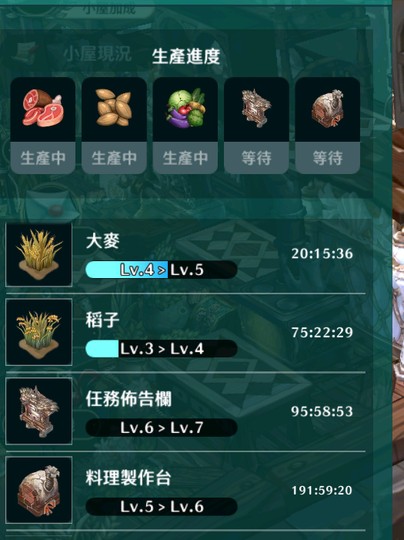Select the waiting bulletin board slot icon
Screen dimensions: 404x540
[x=256, y=110]
